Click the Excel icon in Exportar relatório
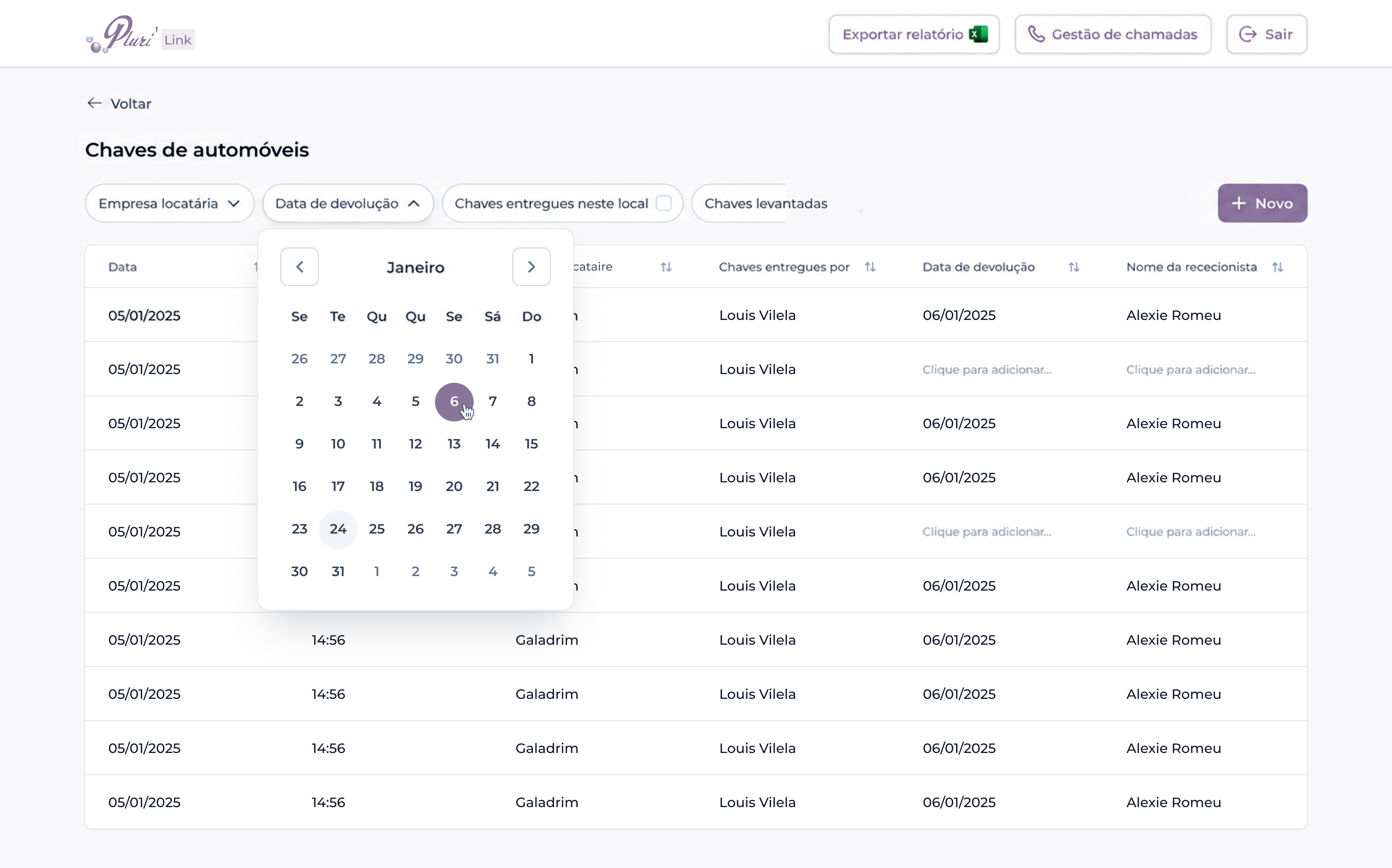 click(978, 34)
